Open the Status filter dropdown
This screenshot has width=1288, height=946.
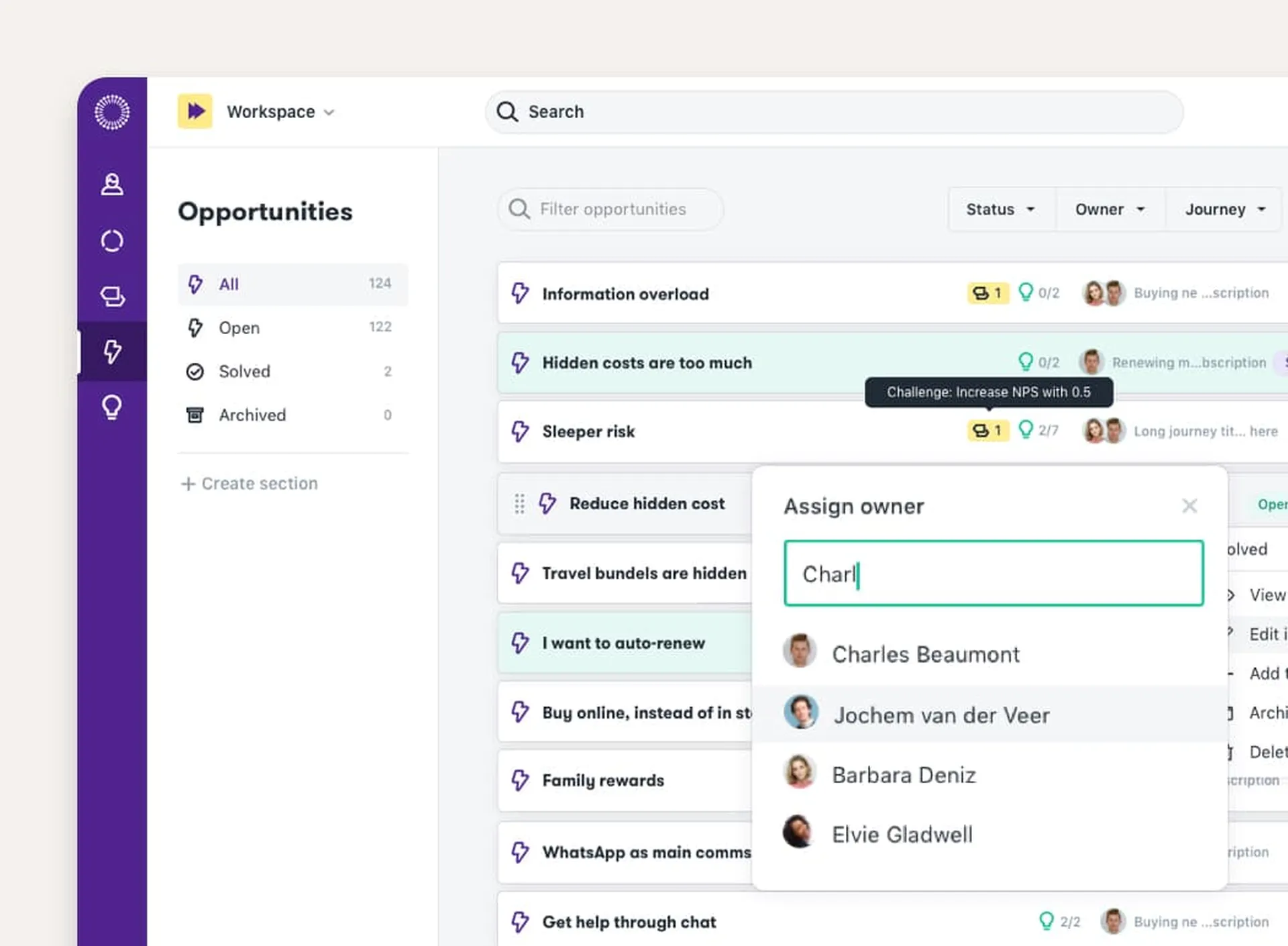tap(1001, 209)
